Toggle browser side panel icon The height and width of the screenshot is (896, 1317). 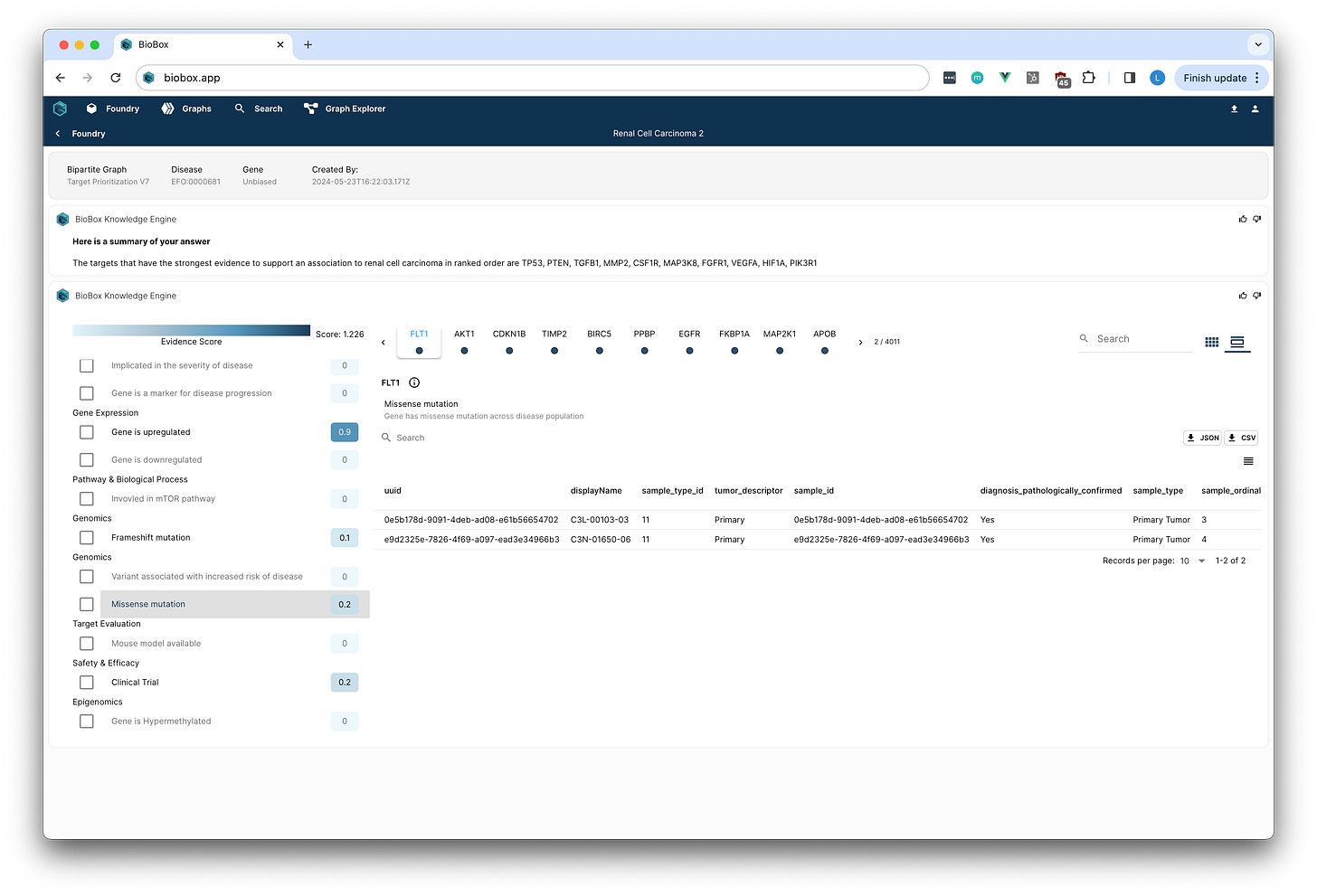click(1130, 78)
